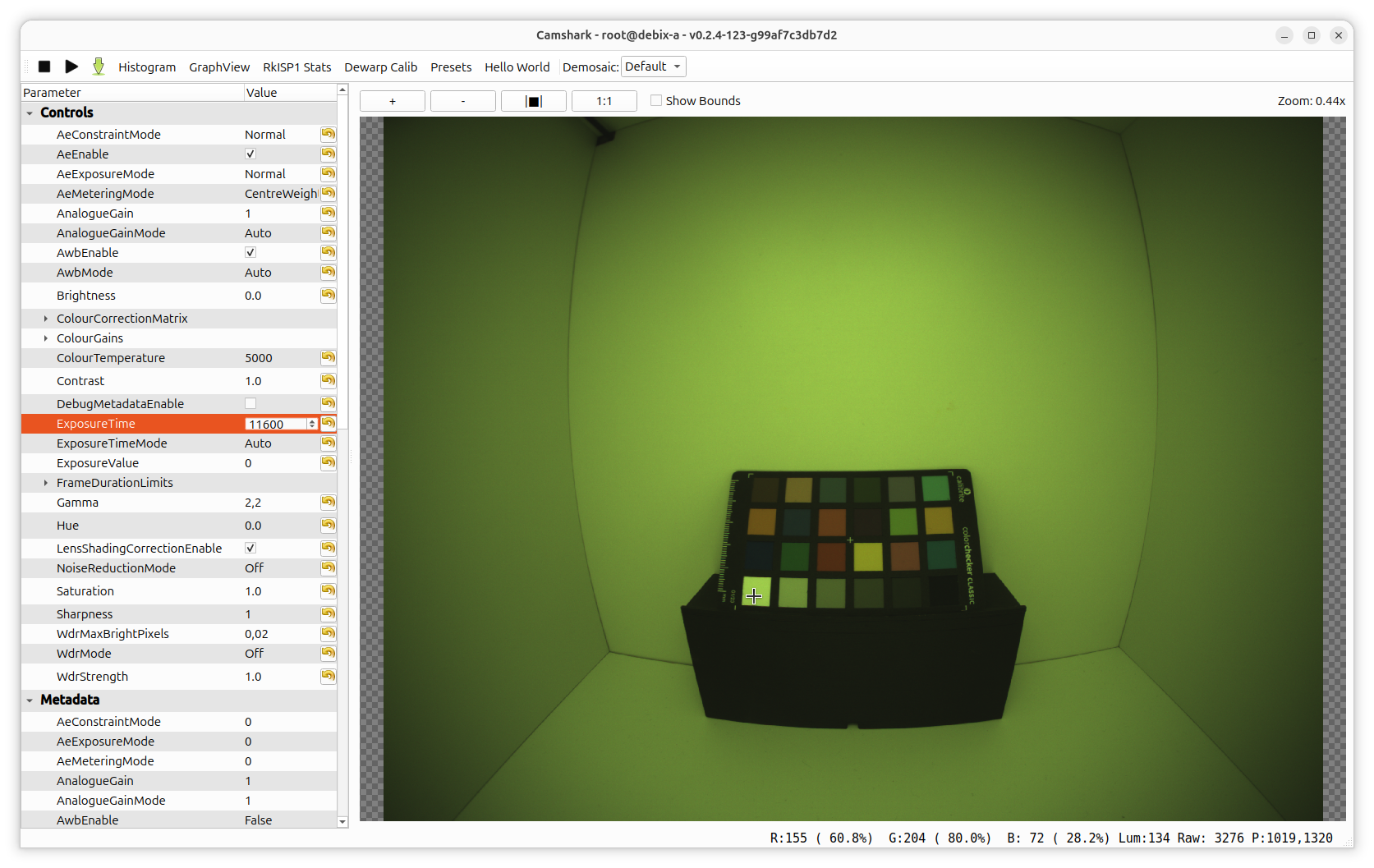Enable the DebugMetadataEnable checkbox
The width and height of the screenshot is (1374, 868).
250,403
